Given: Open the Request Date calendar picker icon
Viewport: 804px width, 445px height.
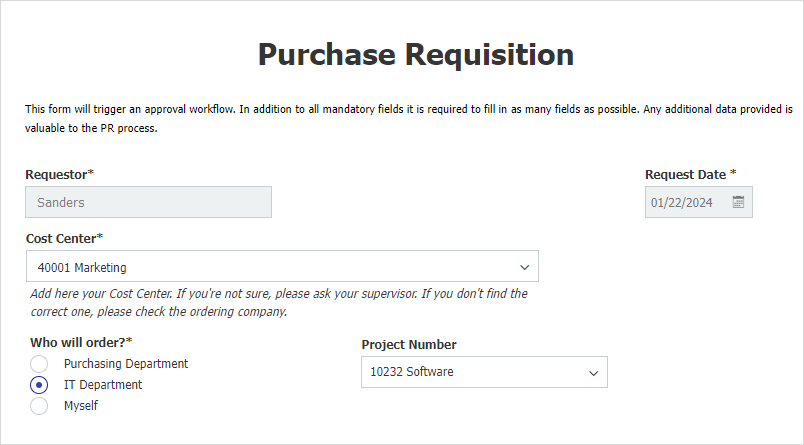Looking at the screenshot, I should (x=738, y=202).
